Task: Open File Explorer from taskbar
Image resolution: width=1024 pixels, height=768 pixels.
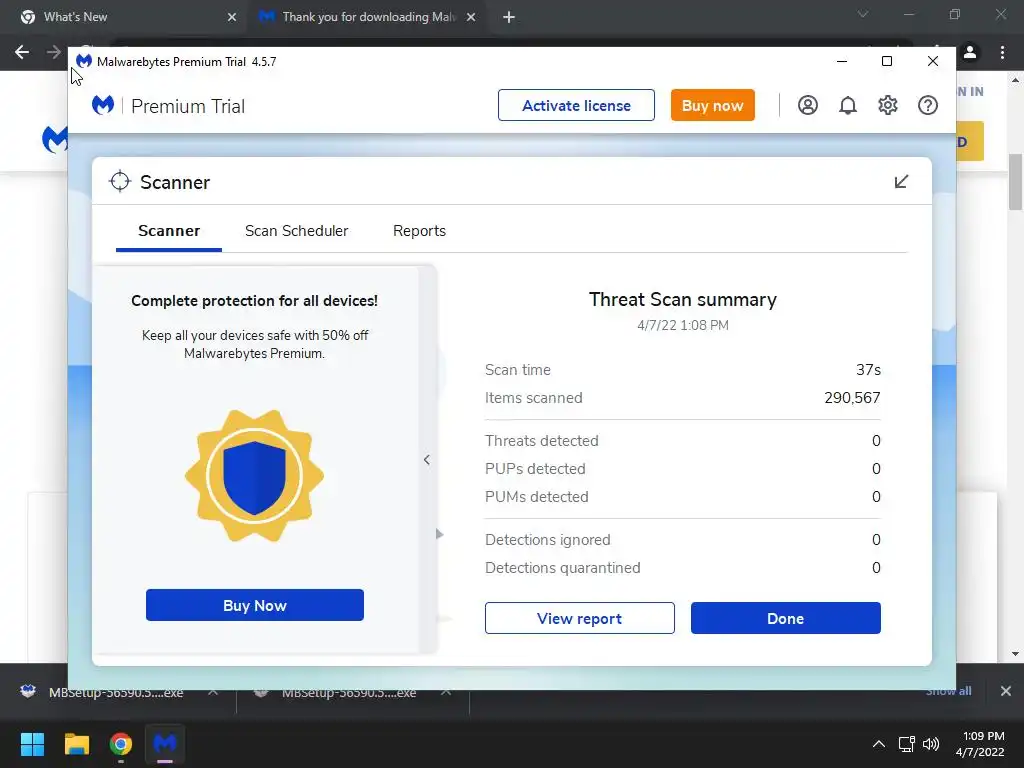Action: [76, 744]
